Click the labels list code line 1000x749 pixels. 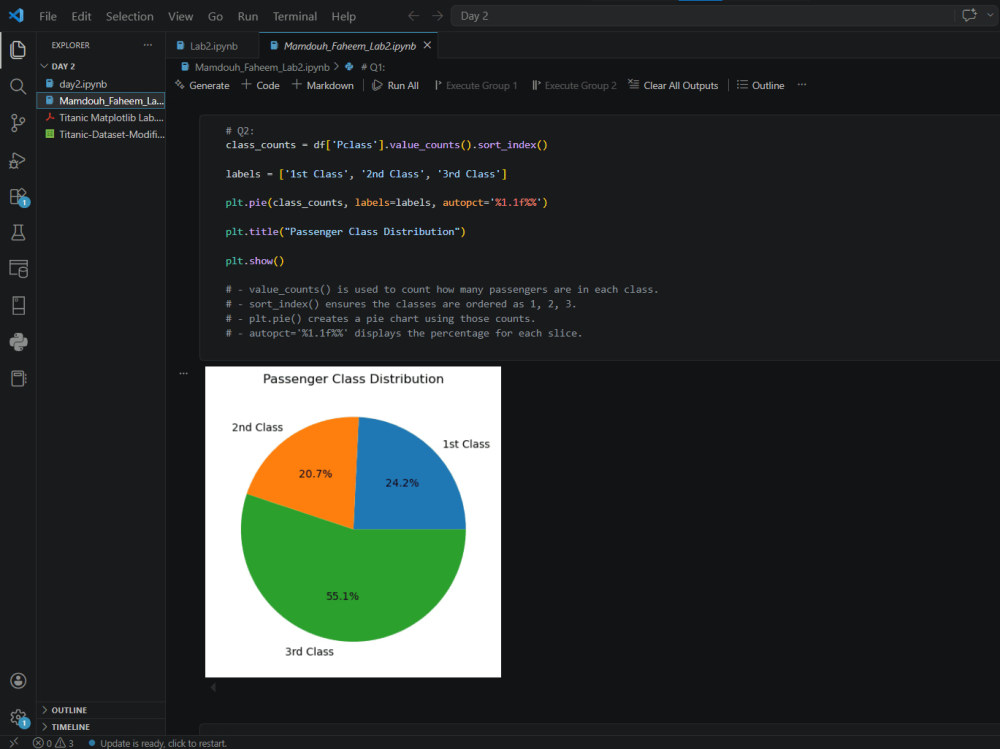[366, 174]
